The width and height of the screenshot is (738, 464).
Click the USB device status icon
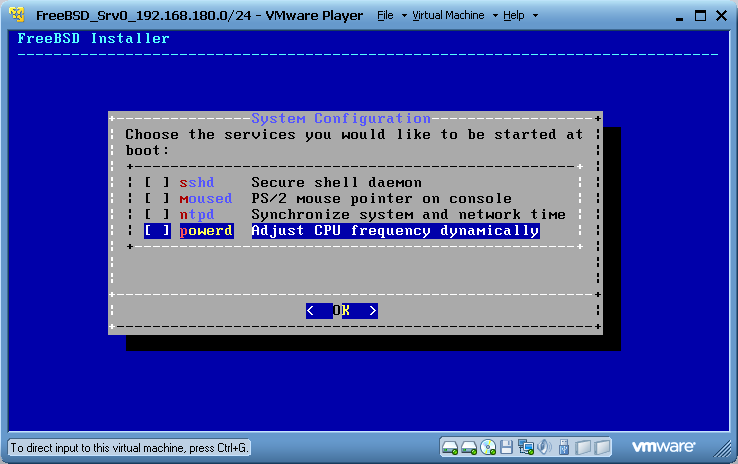(563, 447)
